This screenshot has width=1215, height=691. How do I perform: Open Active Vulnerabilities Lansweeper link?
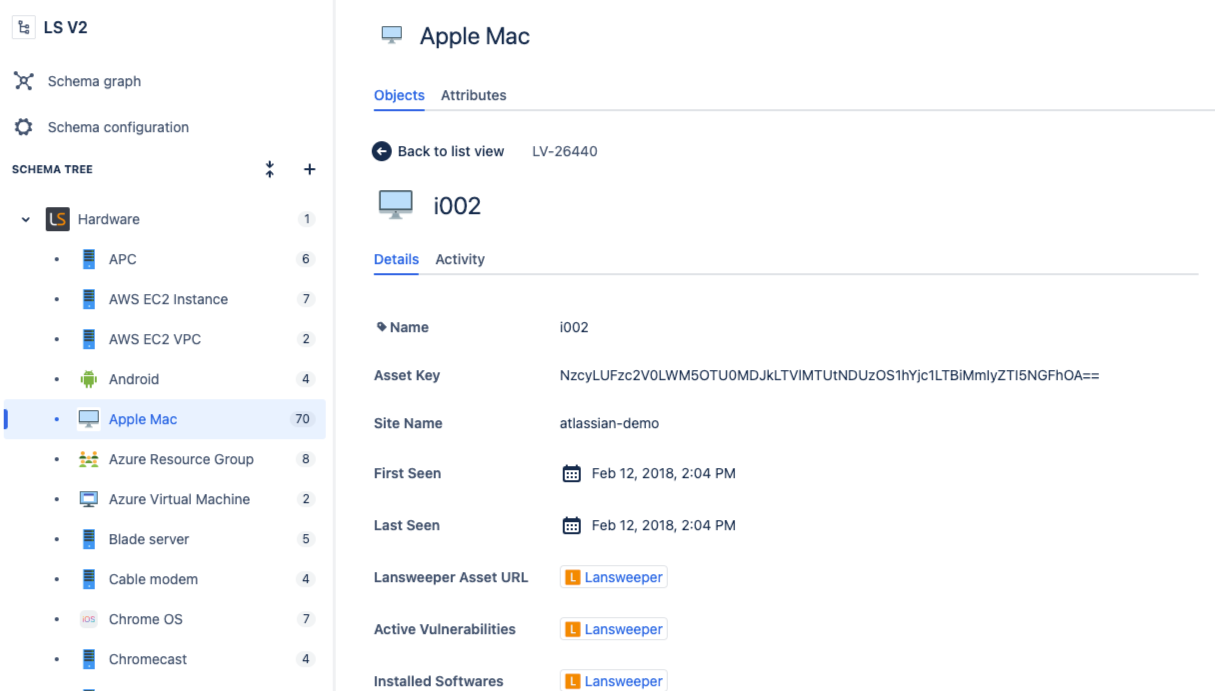(x=614, y=629)
